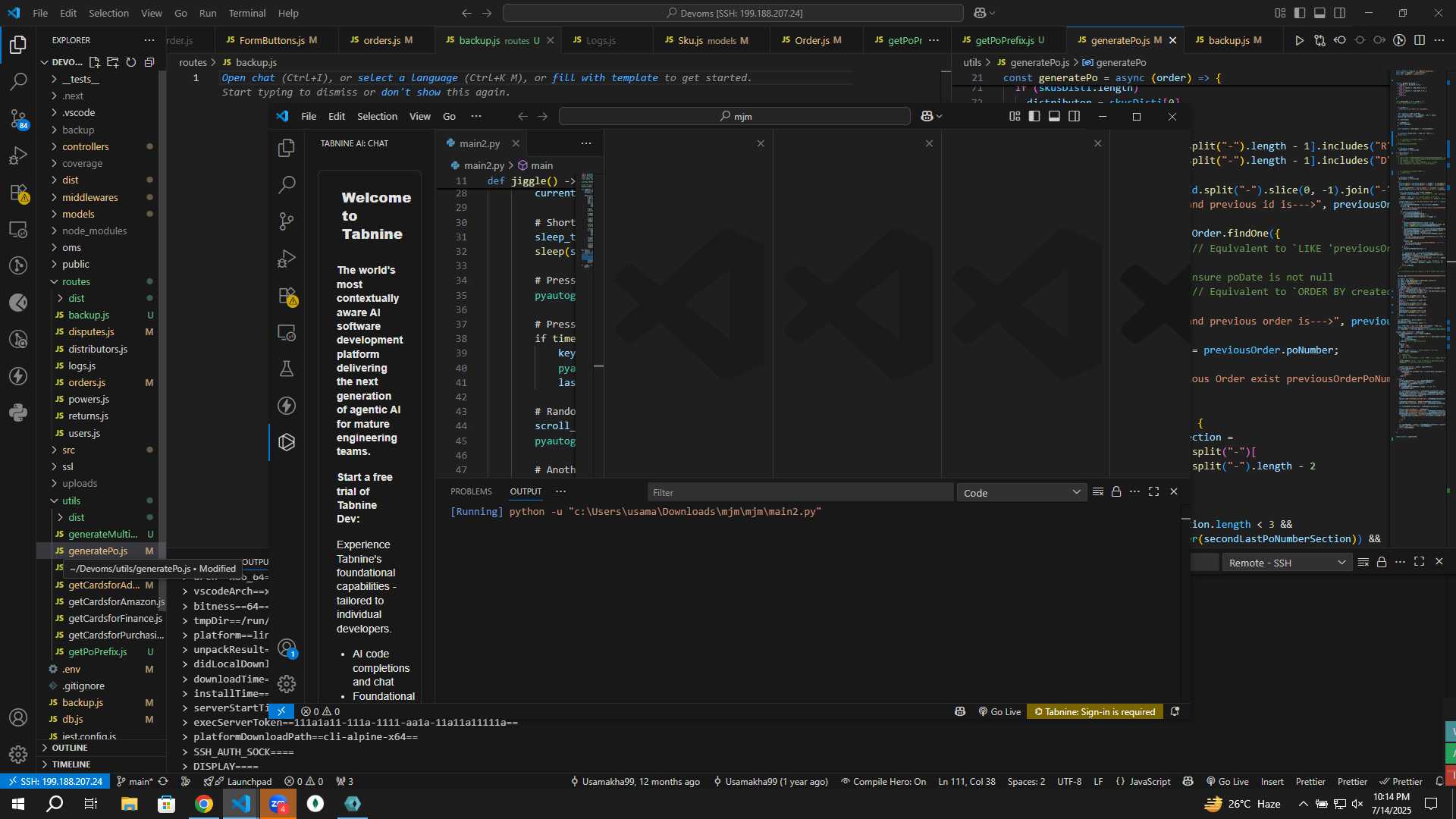The height and width of the screenshot is (819, 1456).
Task: Open Windows Start menu
Action: click(x=18, y=804)
